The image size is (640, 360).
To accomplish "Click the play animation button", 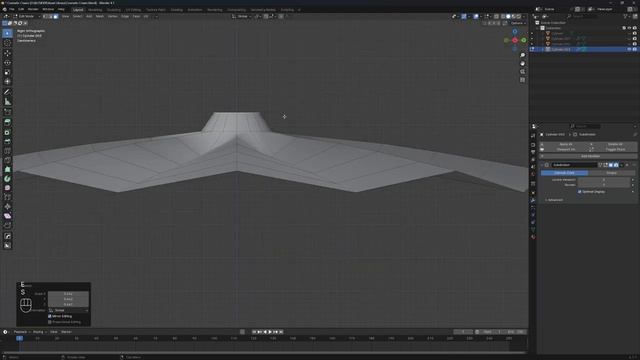I will [x=270, y=332].
